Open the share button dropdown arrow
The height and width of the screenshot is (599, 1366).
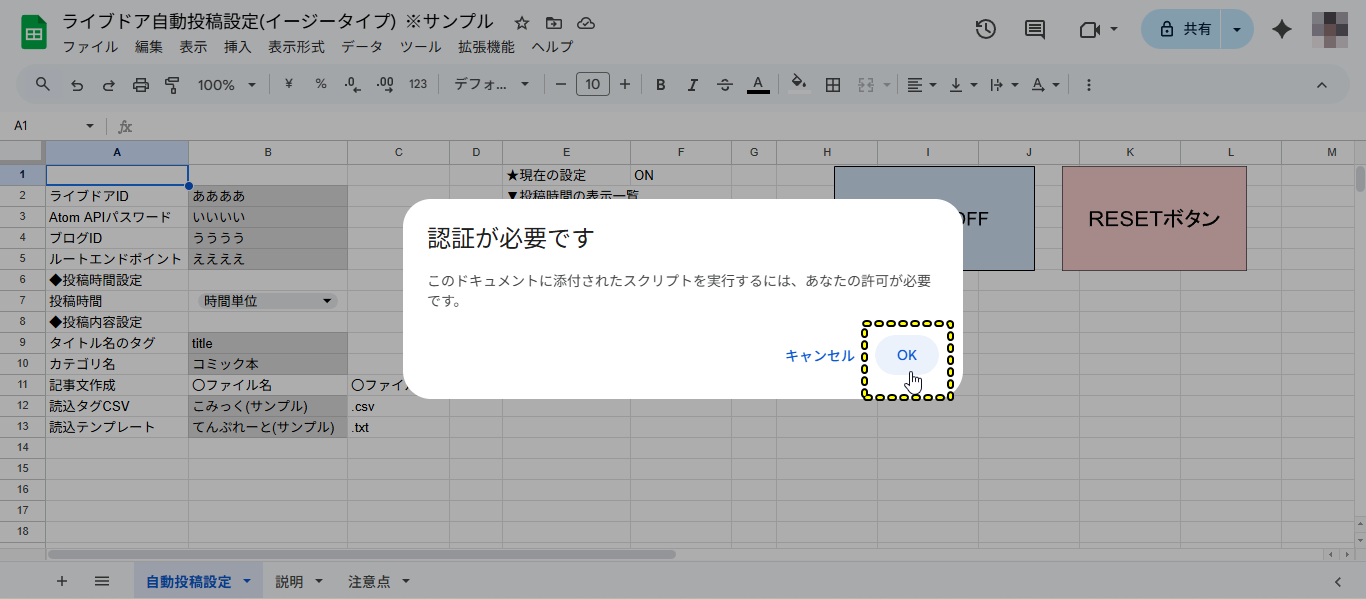tap(1238, 30)
